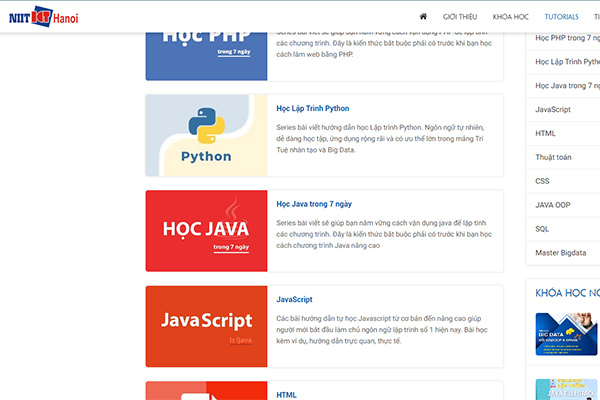This screenshot has width=600, height=400.
Task: Open the JavaScript course thumbnail
Action: point(206,326)
